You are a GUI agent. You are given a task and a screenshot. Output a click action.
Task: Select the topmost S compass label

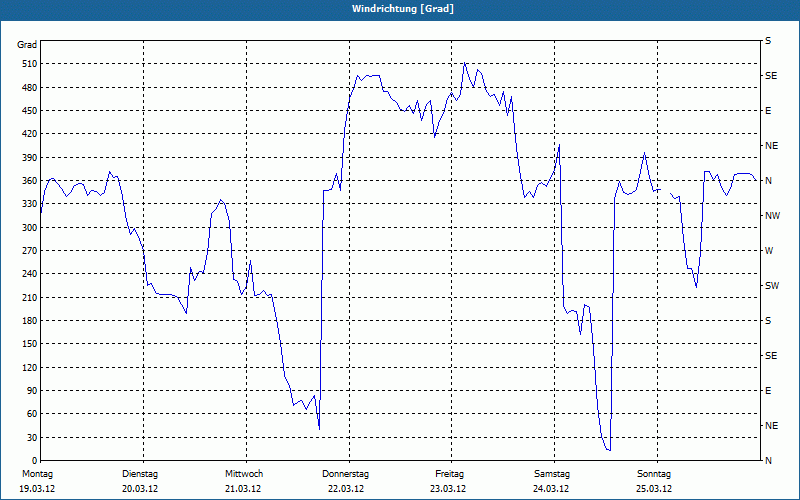point(768,41)
